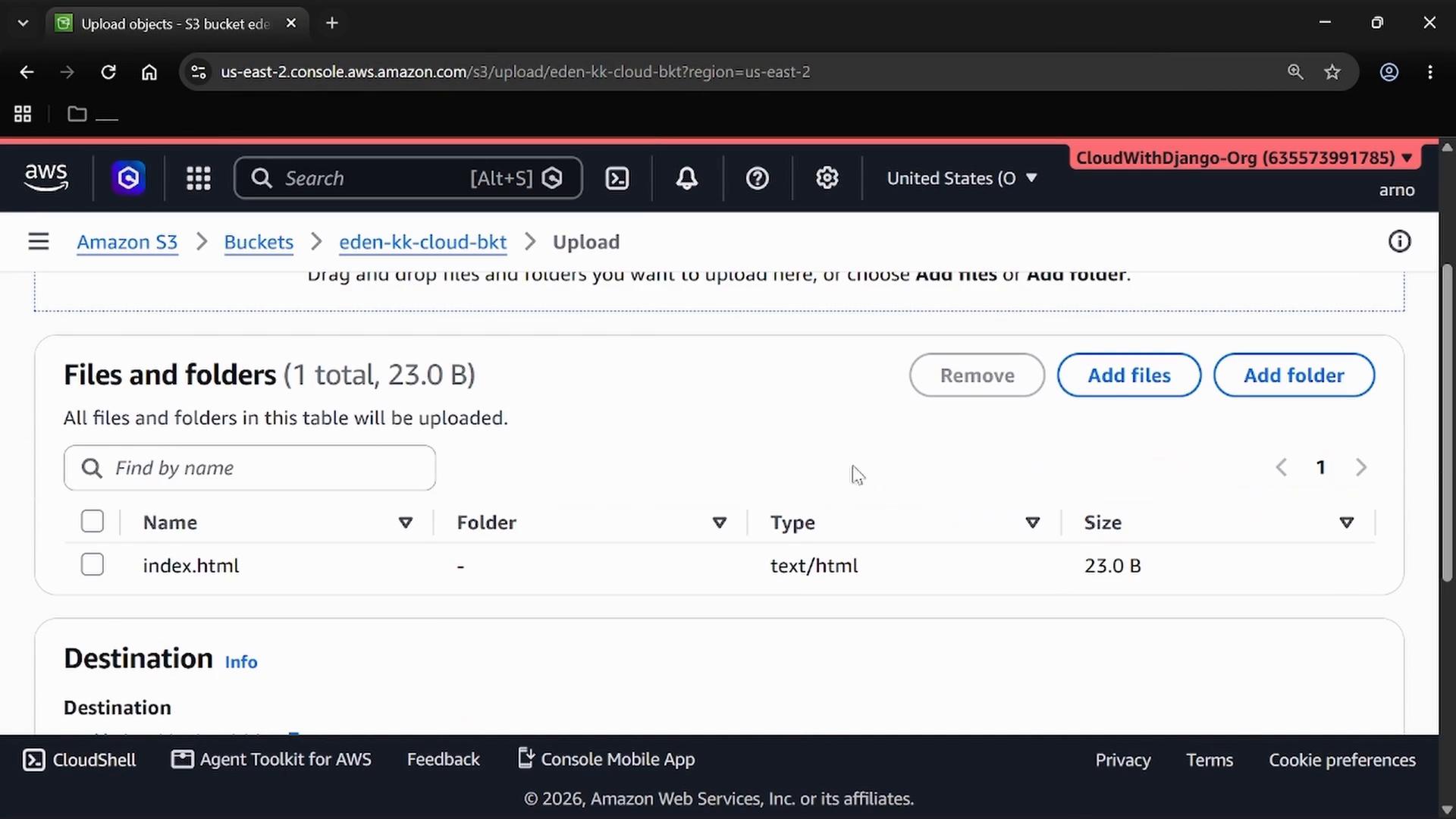Open a new browser tab
The image size is (1456, 819).
click(332, 23)
